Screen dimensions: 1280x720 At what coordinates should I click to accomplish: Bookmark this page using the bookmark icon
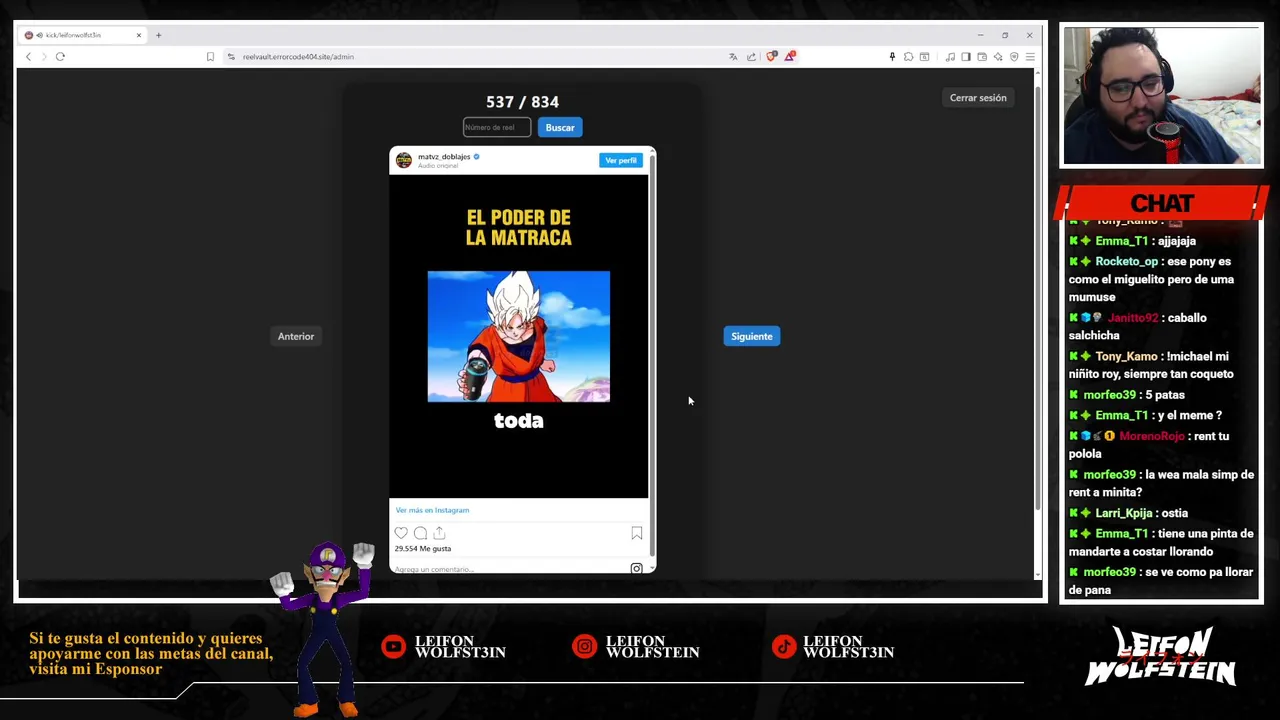point(210,57)
